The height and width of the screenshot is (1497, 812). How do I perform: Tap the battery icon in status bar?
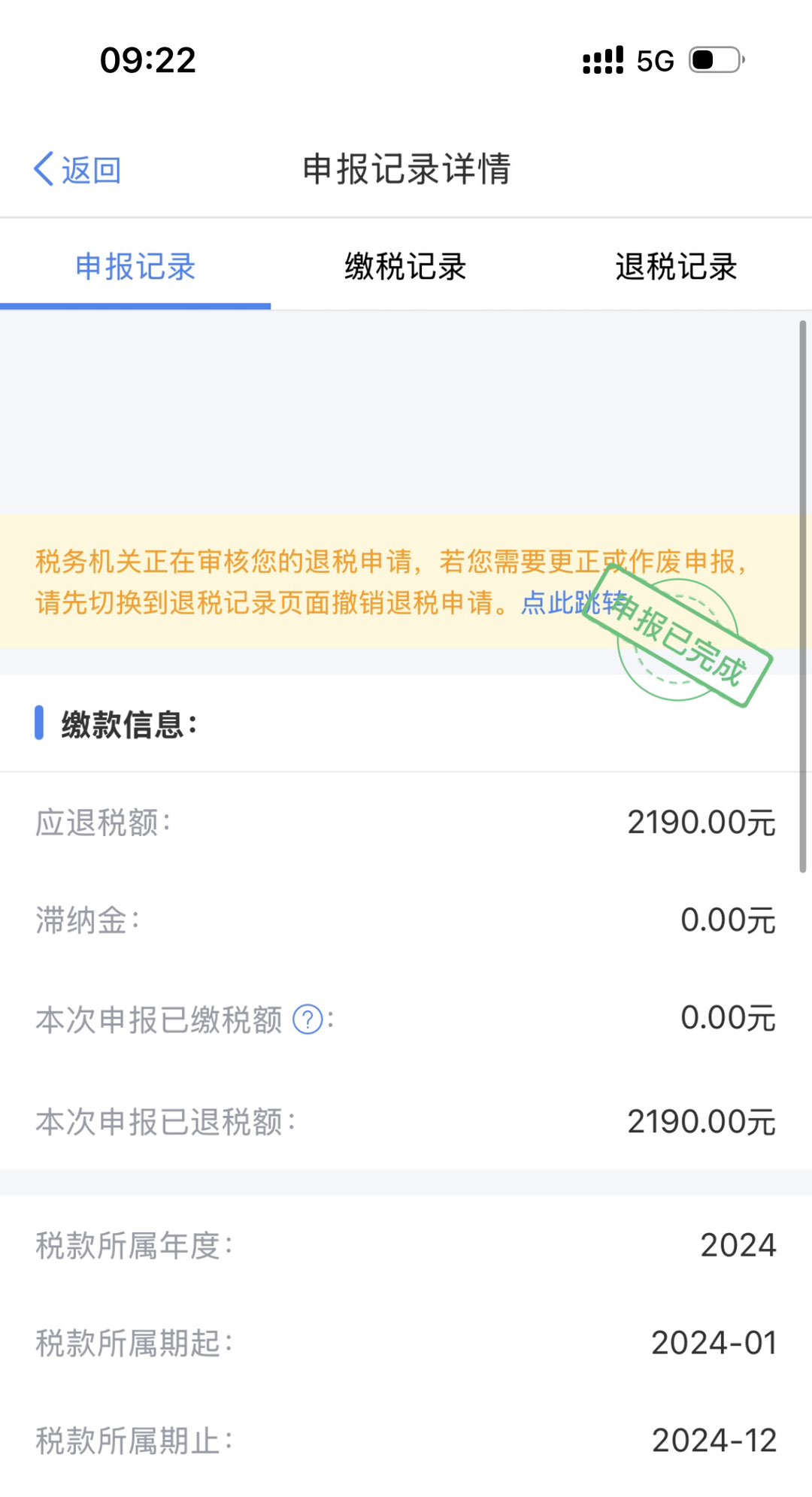pos(717,60)
